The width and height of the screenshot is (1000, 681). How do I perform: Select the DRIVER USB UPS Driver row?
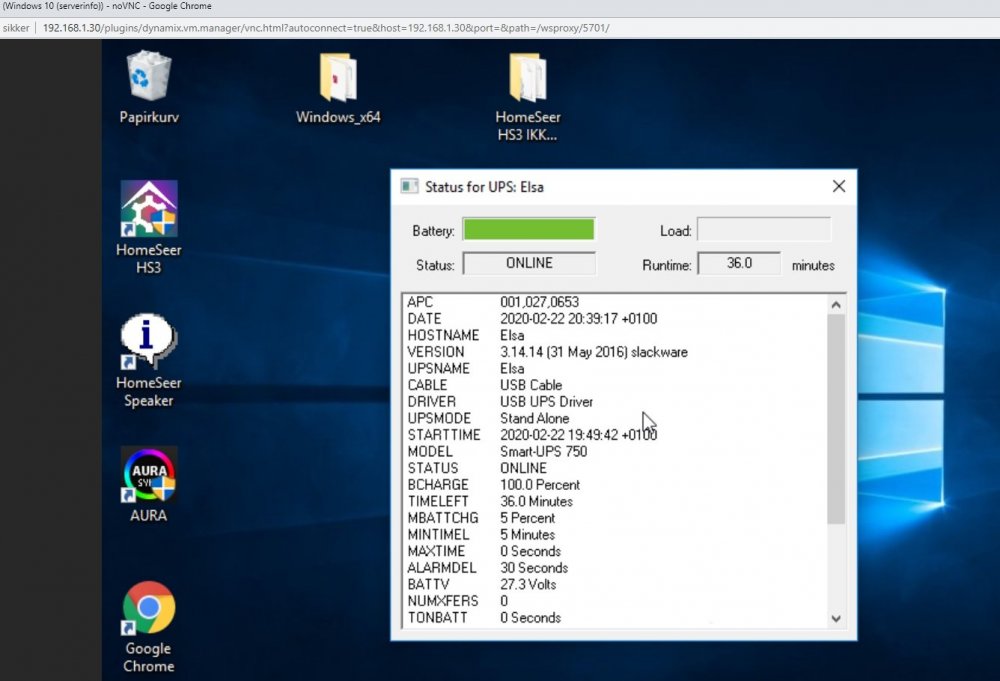(x=615, y=402)
